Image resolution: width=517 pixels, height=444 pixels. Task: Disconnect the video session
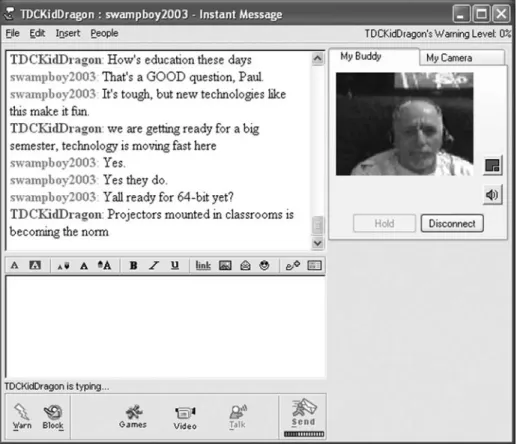pos(452,223)
